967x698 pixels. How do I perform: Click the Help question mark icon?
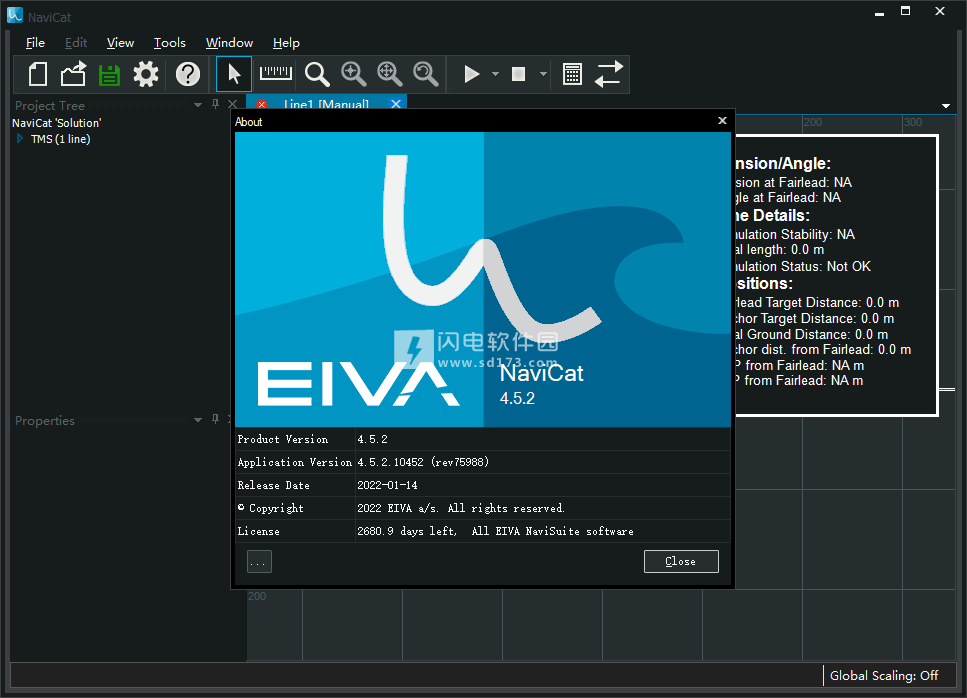coord(188,74)
